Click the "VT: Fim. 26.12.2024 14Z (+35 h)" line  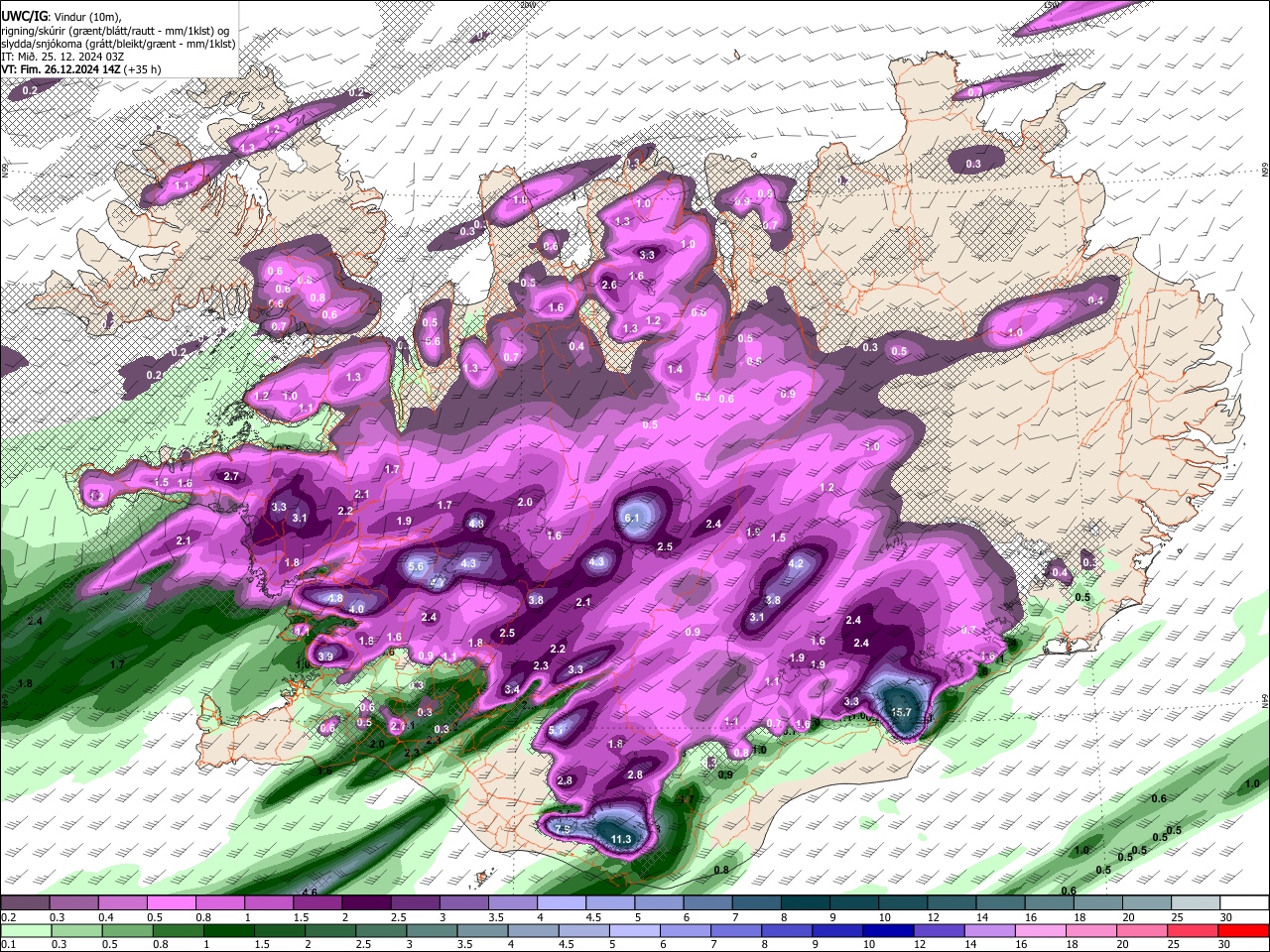[x=81, y=69]
